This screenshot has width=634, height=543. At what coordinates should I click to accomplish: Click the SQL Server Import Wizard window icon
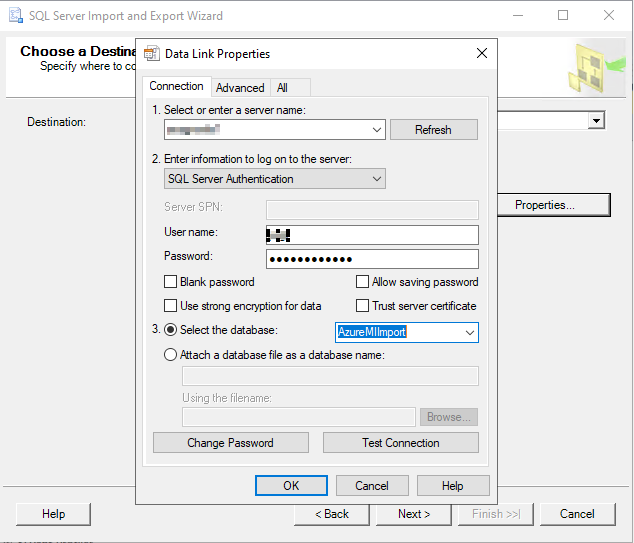point(16,15)
